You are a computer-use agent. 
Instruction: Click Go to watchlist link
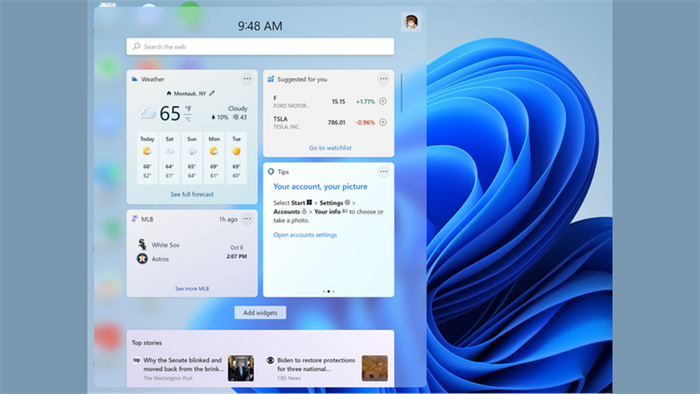coord(330,148)
